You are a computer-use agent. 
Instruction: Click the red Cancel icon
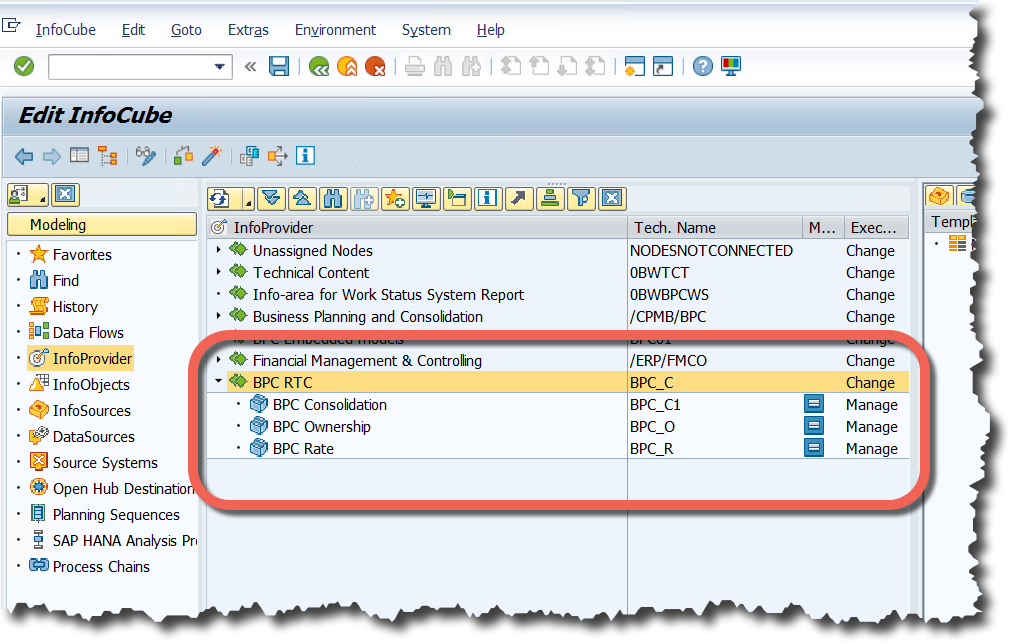(375, 66)
